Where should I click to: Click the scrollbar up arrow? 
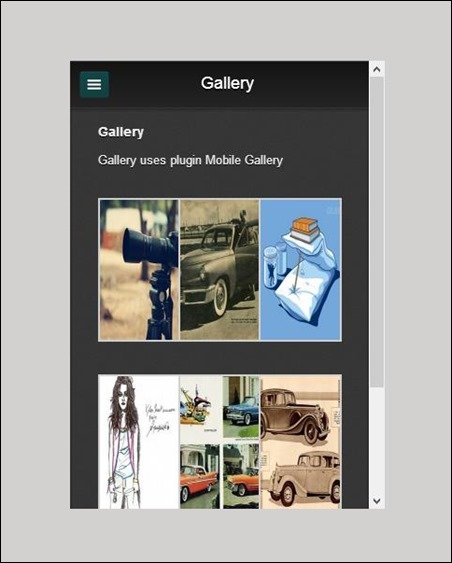point(377,69)
